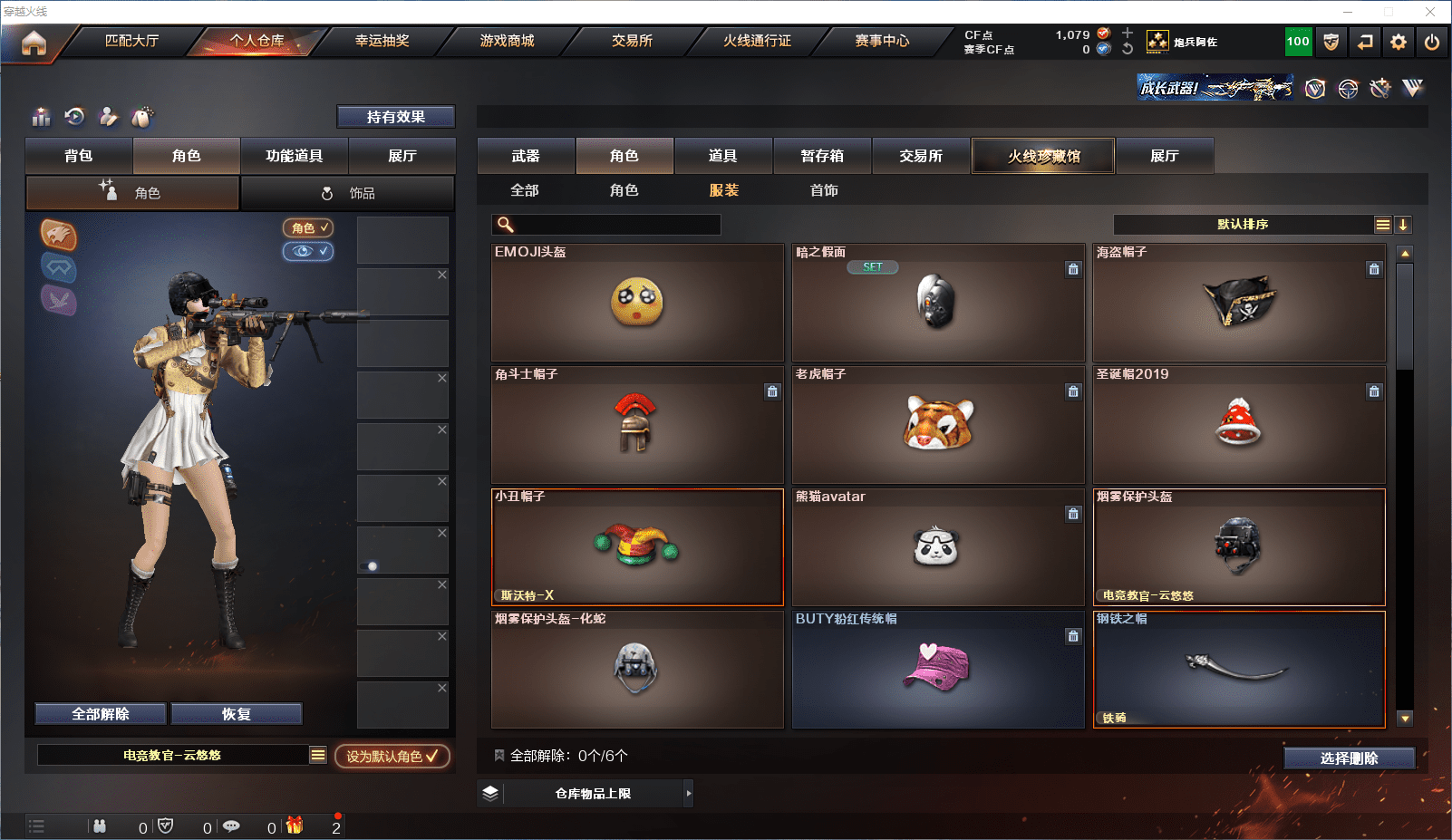Click the gift box icon in bottom bar
Viewport: 1452px width, 840px height.
(x=295, y=826)
